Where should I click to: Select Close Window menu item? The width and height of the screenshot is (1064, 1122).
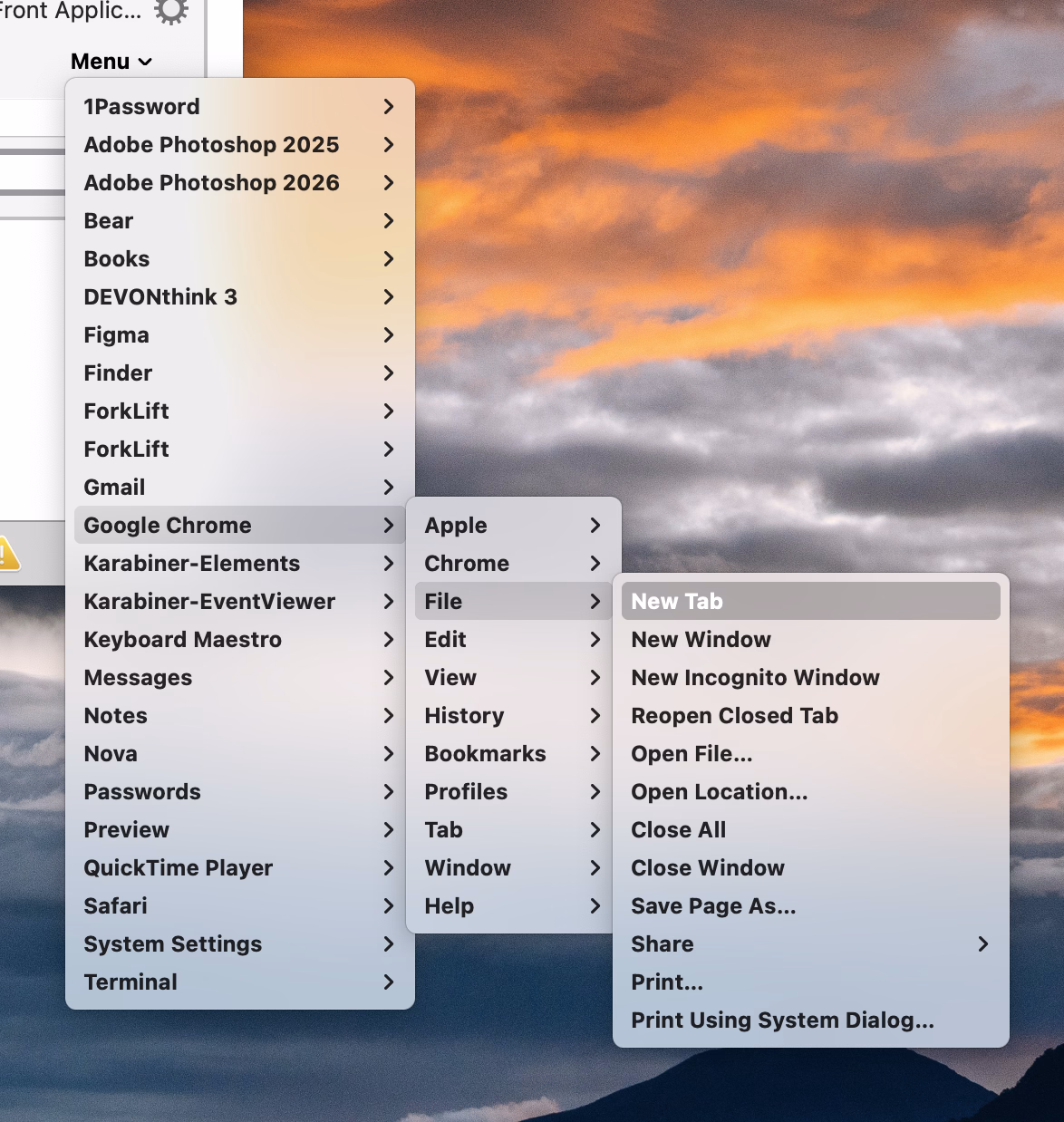tap(707, 868)
